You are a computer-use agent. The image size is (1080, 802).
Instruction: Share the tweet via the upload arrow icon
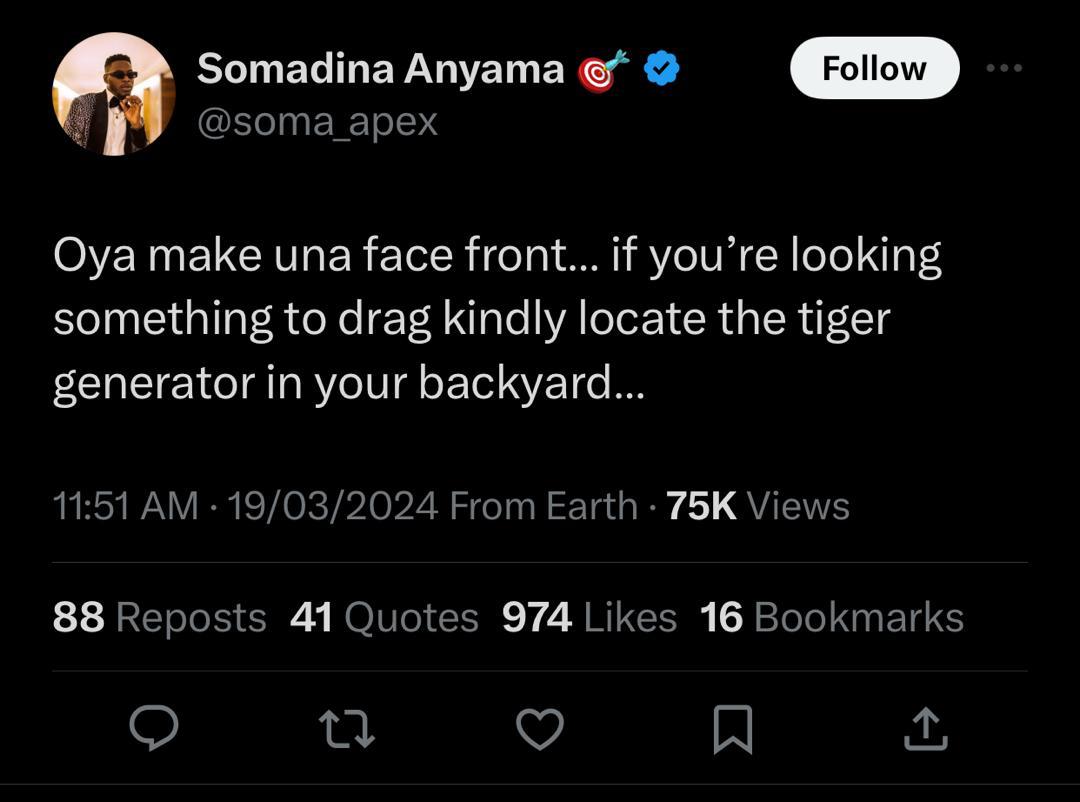pyautogui.click(x=925, y=729)
